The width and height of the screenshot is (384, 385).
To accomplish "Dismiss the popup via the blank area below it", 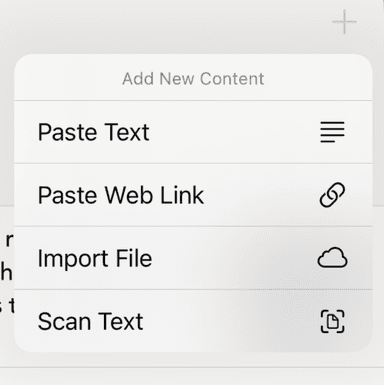I will [192, 359].
